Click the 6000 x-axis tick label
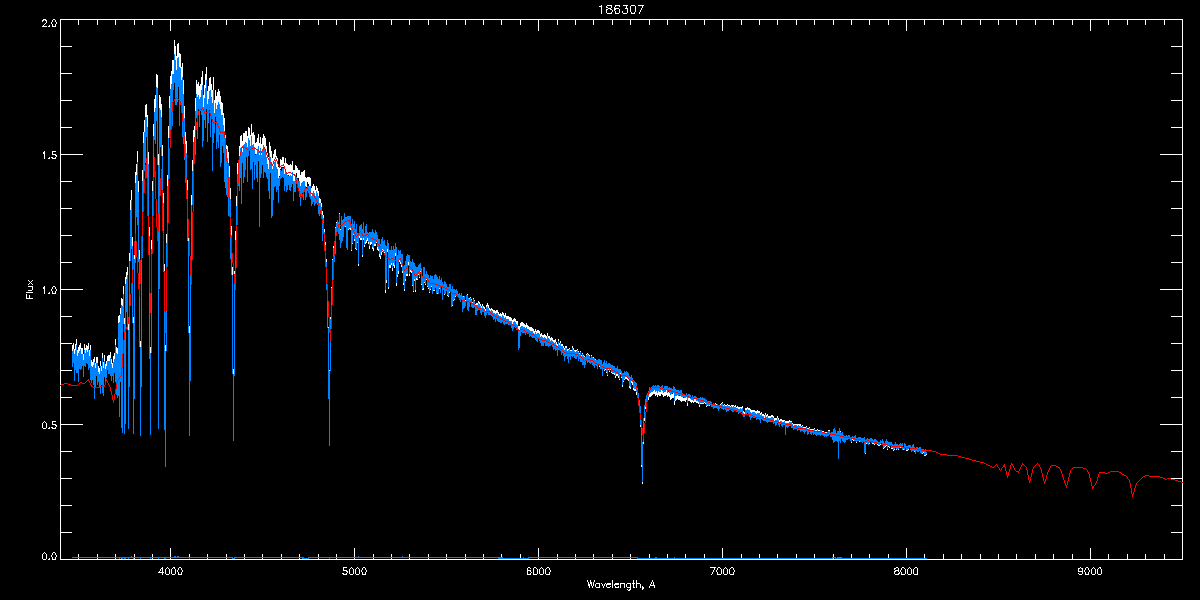 (538, 571)
